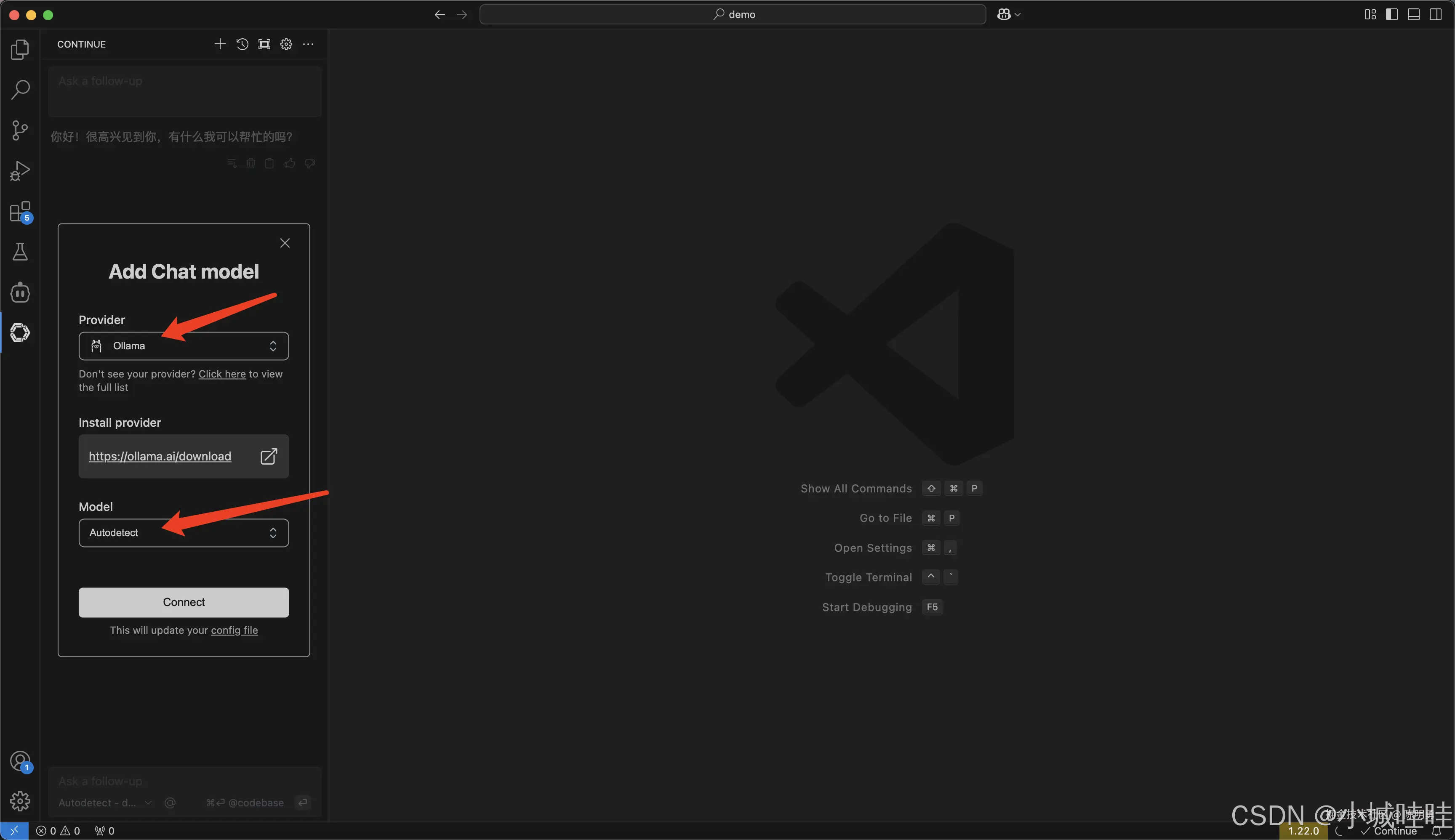This screenshot has height=840, width=1455.
Task: Open the Extensions view
Action: (20, 212)
